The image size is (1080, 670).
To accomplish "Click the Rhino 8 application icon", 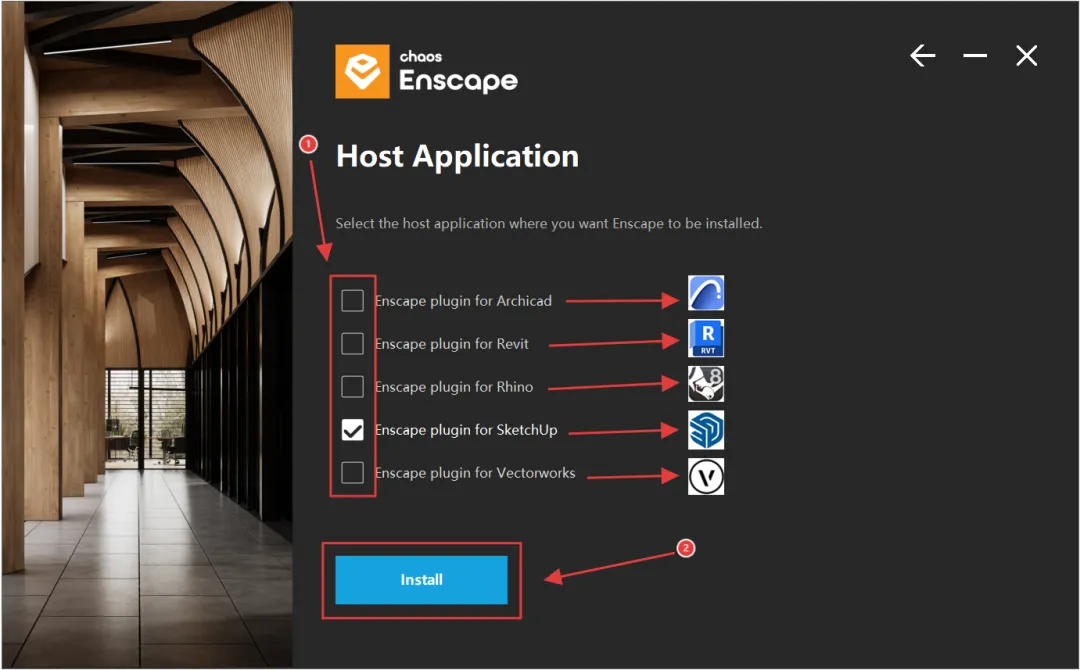I will (x=706, y=384).
